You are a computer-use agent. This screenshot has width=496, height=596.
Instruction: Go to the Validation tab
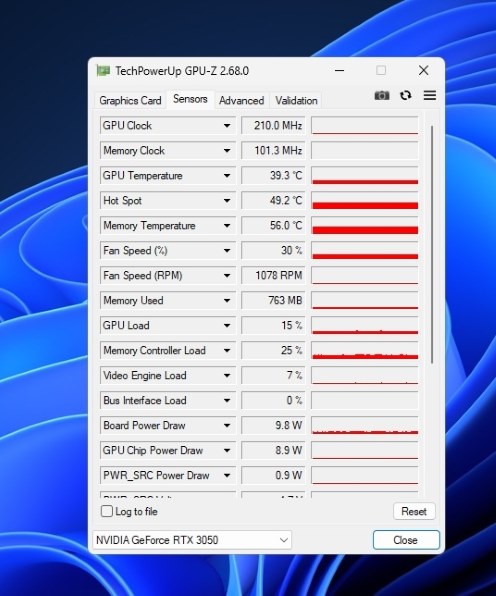(296, 100)
